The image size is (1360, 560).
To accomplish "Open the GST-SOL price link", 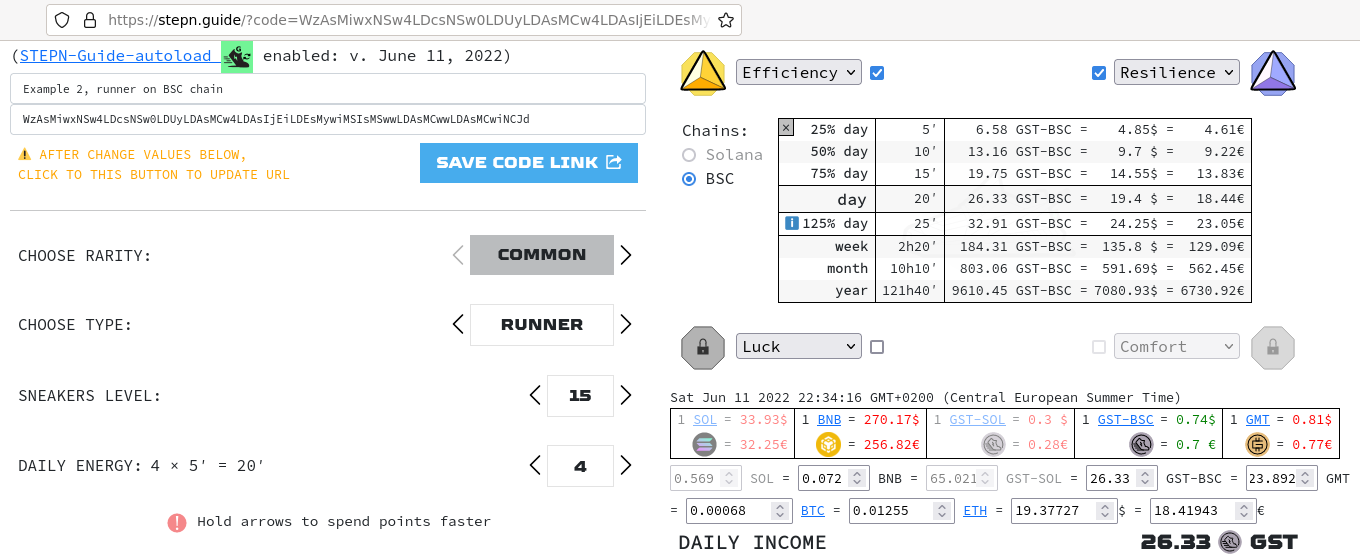I will pos(977,420).
